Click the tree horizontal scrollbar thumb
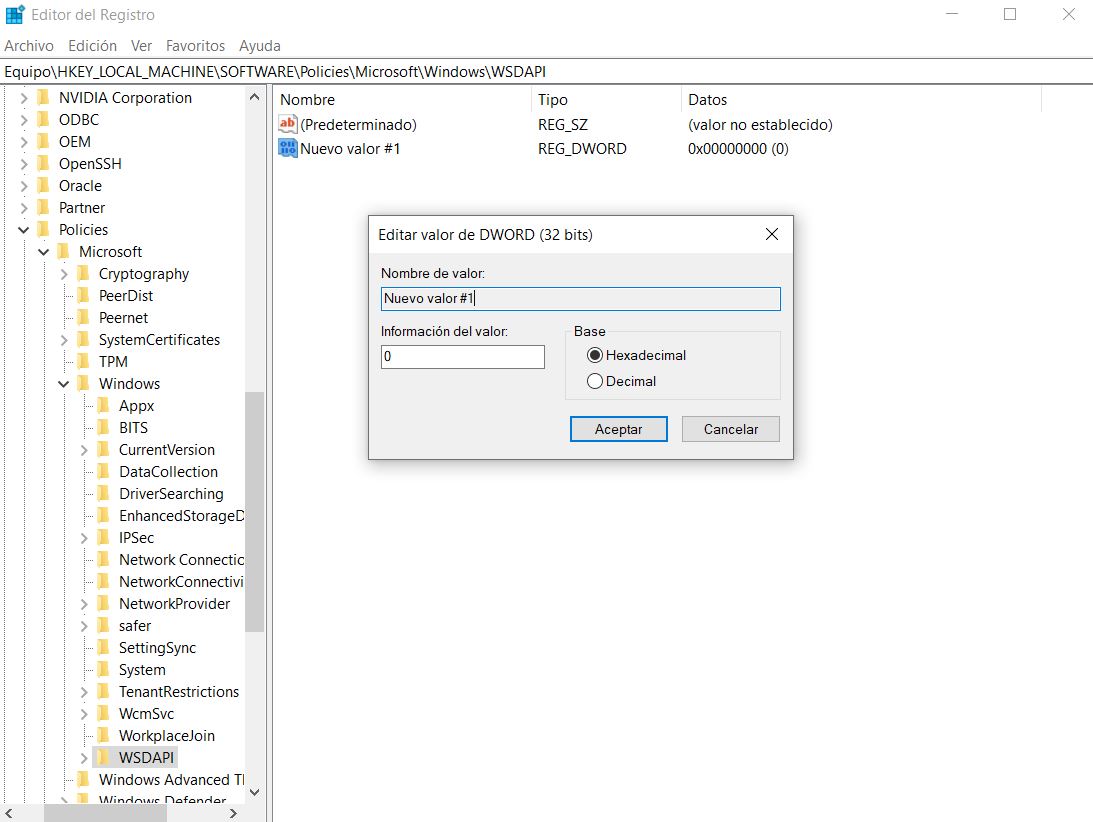This screenshot has width=1093, height=822. point(105,813)
